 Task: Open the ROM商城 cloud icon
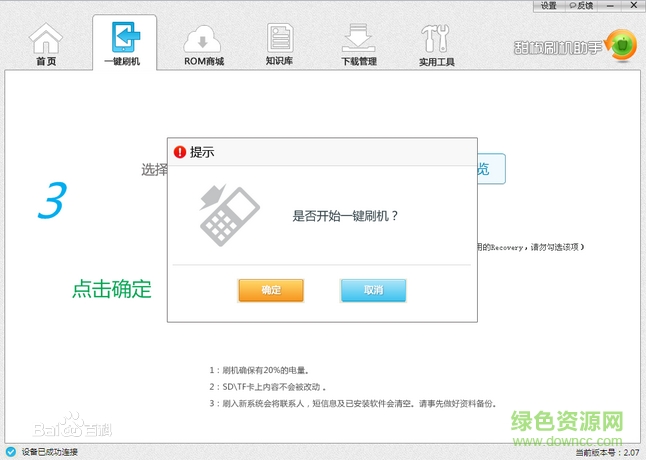click(x=202, y=39)
